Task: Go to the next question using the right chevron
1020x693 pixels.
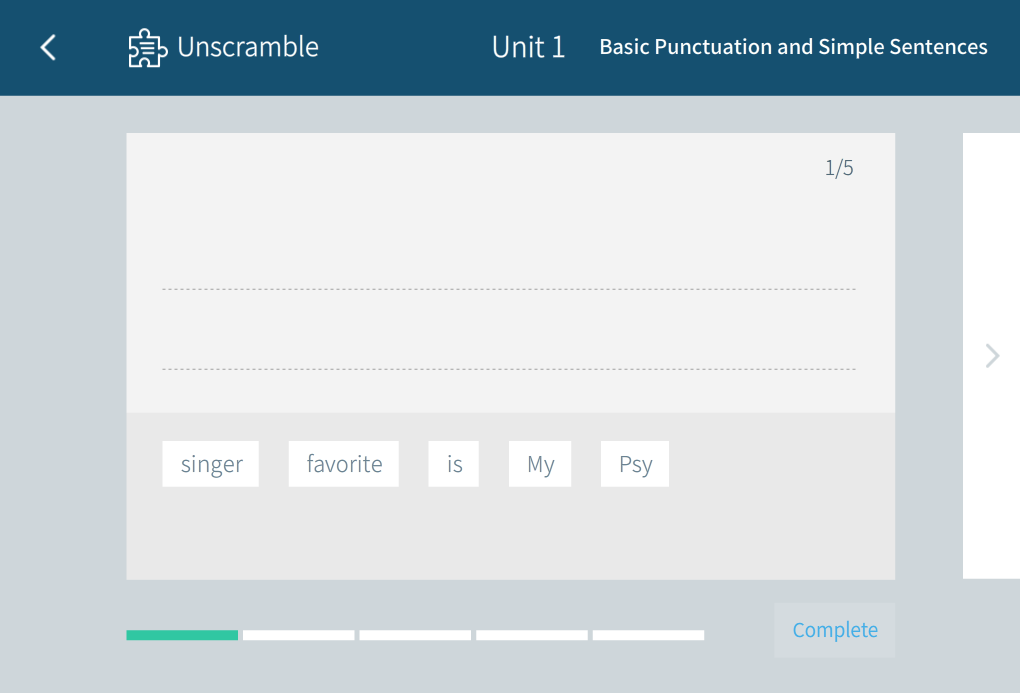Action: point(992,356)
